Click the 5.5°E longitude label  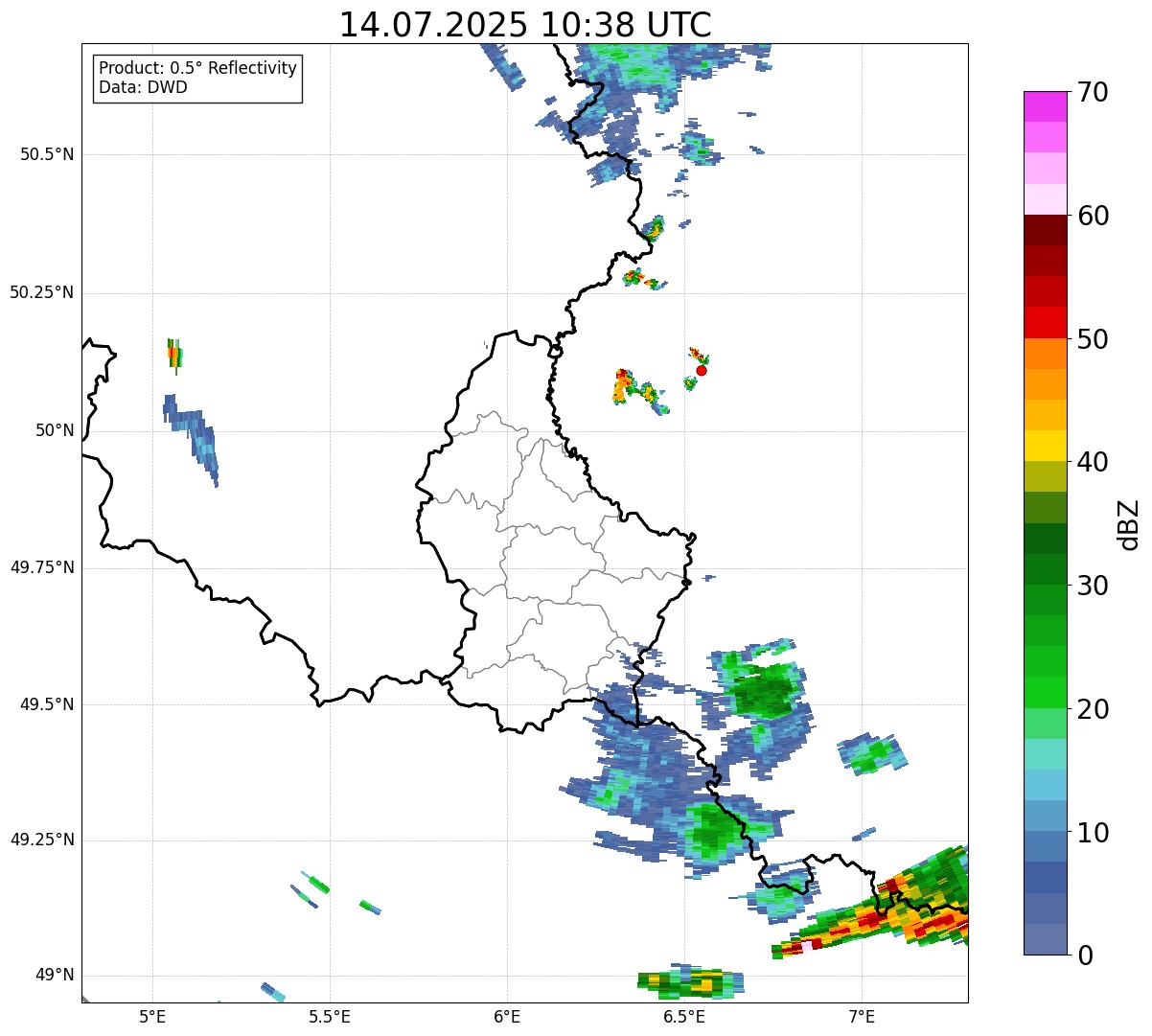tap(330, 1017)
